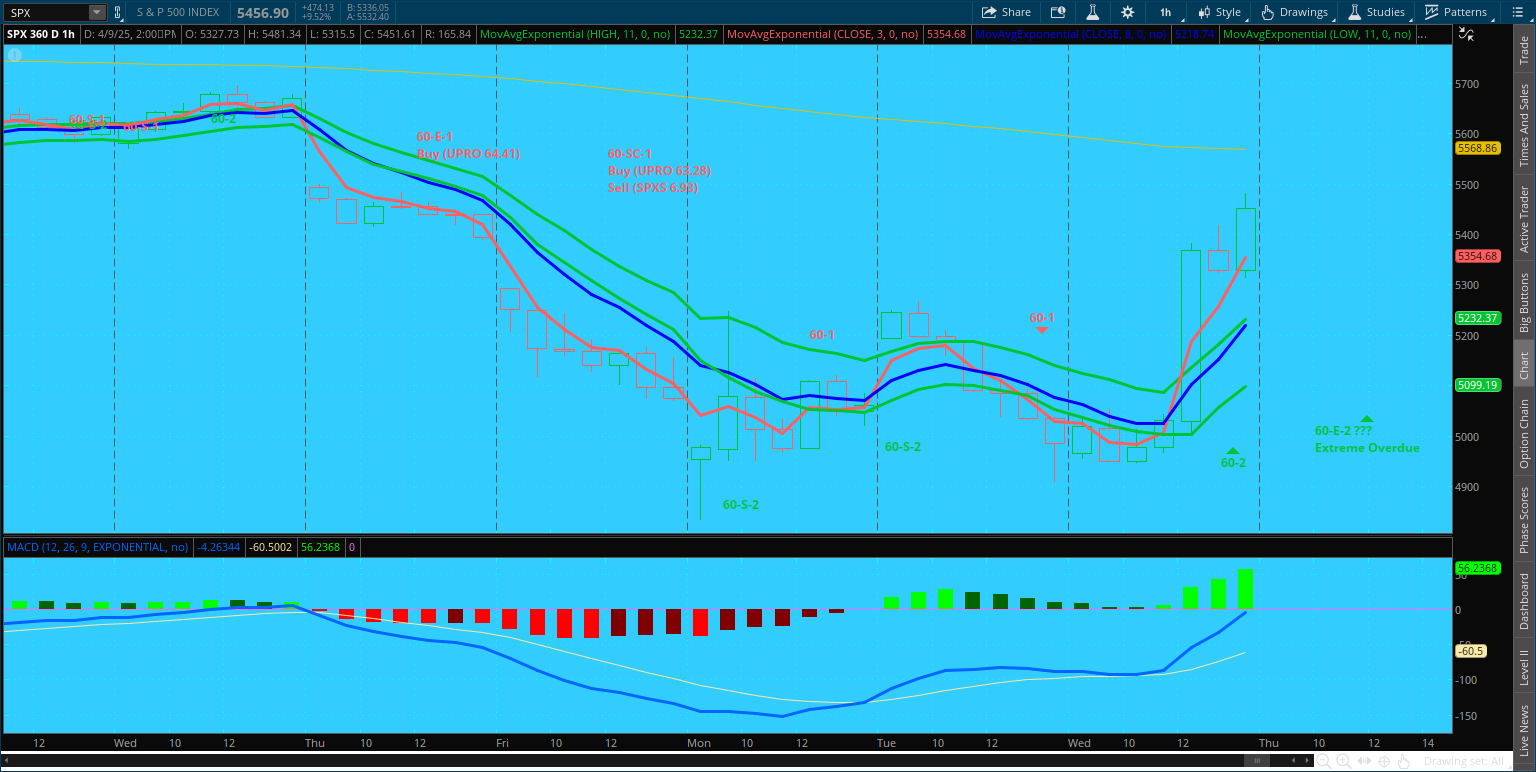The image size is (1536, 772).
Task: Open chart settings gear icon
Action: 1128,12
